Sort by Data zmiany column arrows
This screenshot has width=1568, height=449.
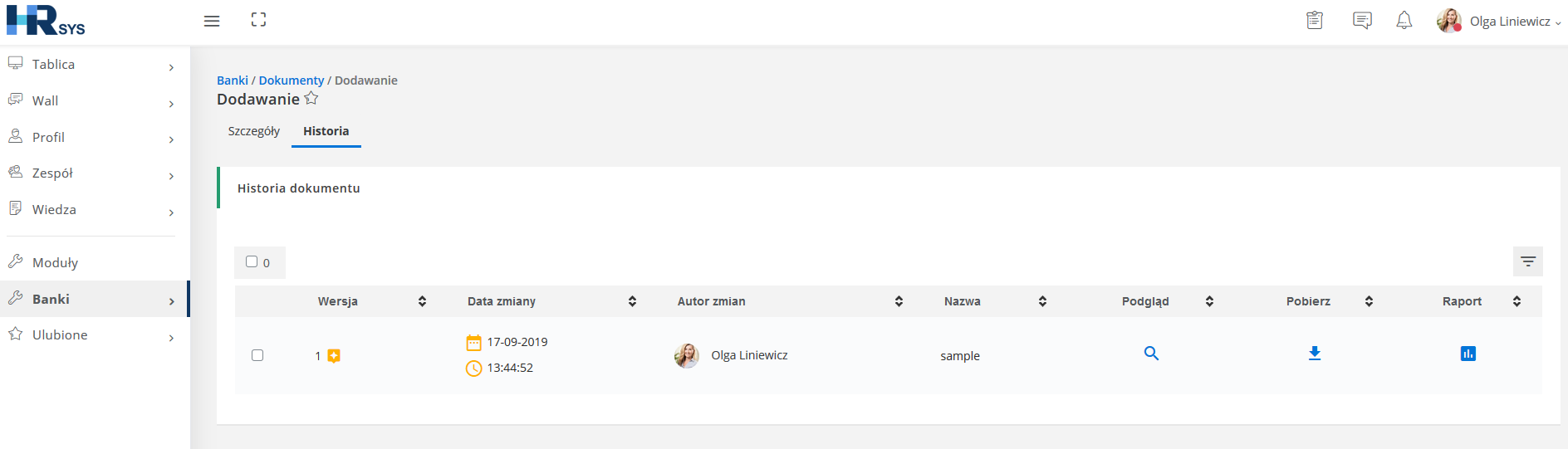click(632, 301)
